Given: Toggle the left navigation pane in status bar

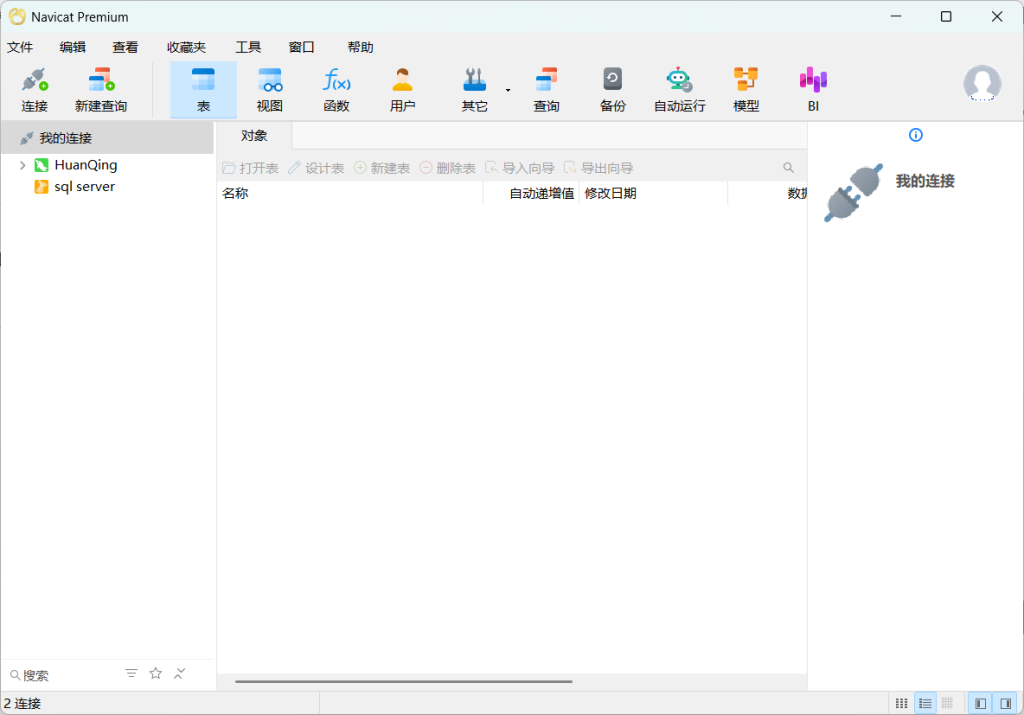Looking at the screenshot, I should [979, 703].
